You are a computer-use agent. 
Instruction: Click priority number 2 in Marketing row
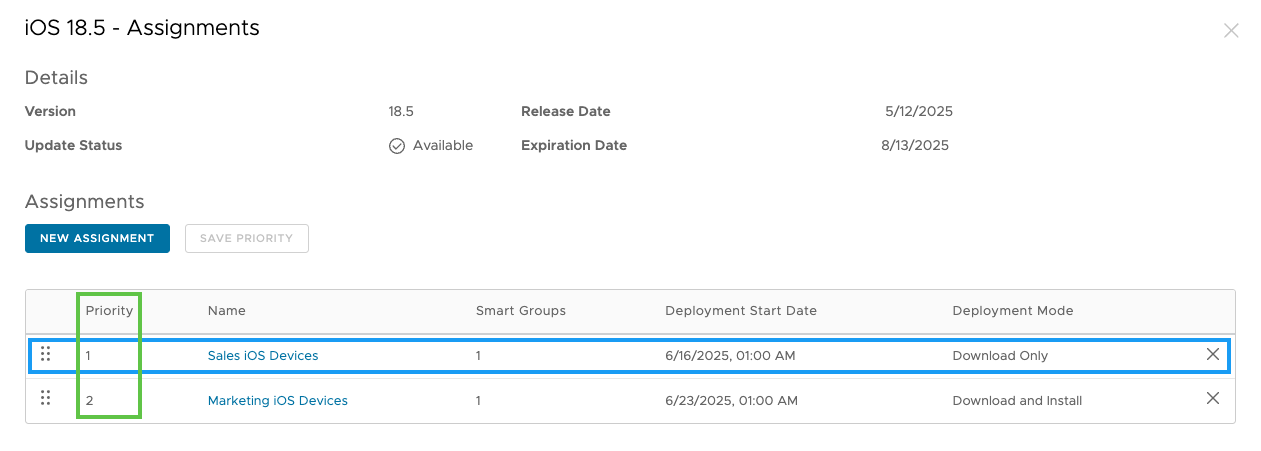(x=89, y=400)
